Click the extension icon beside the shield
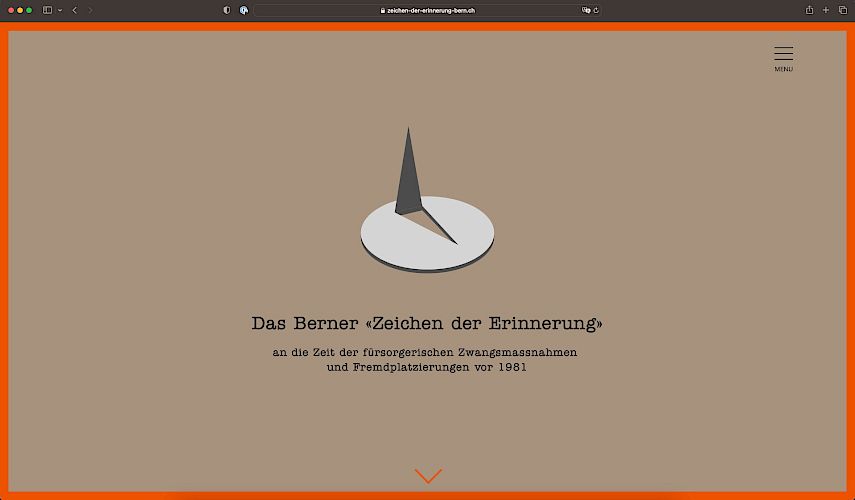The height and width of the screenshot is (500, 855). (x=244, y=10)
